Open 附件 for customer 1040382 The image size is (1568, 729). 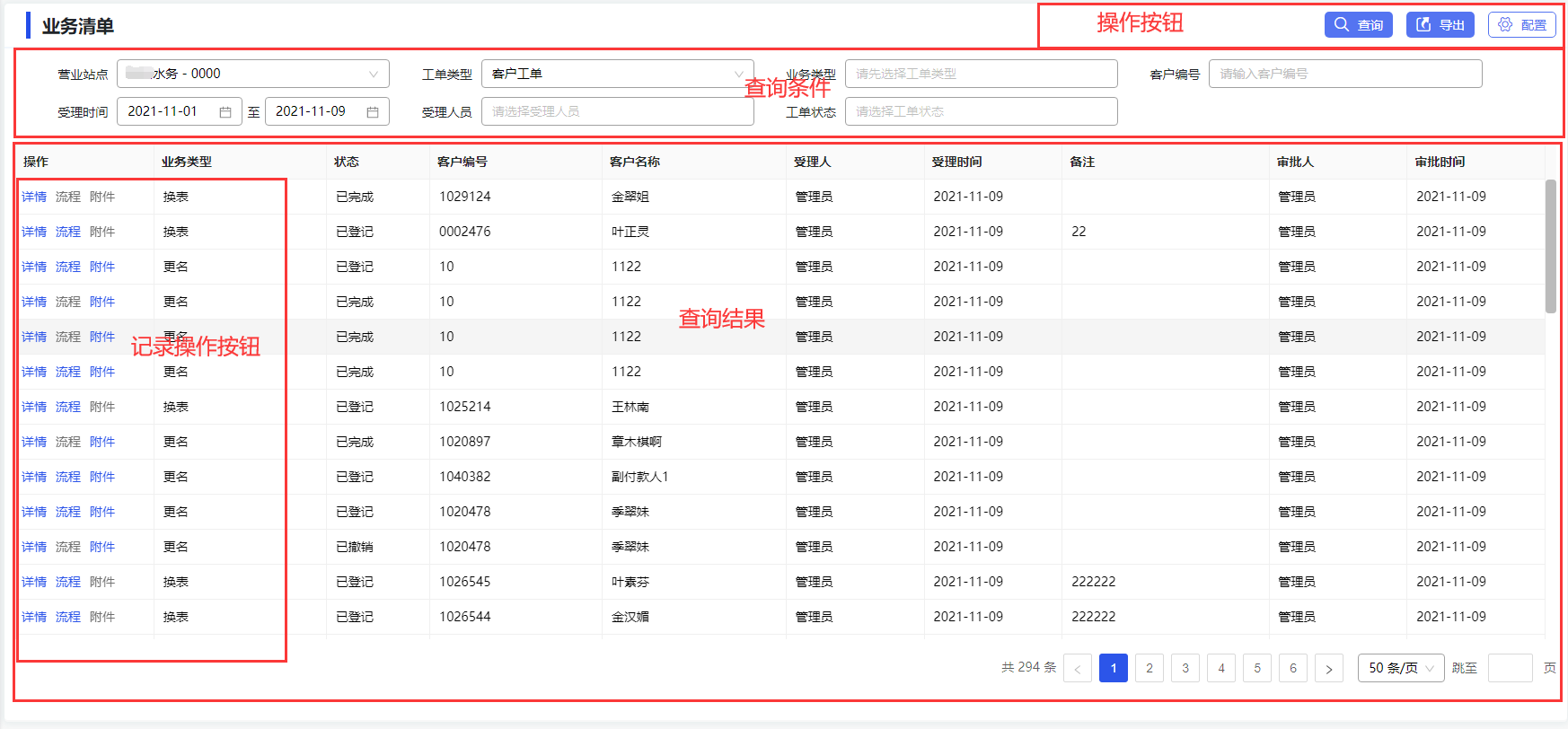point(102,477)
